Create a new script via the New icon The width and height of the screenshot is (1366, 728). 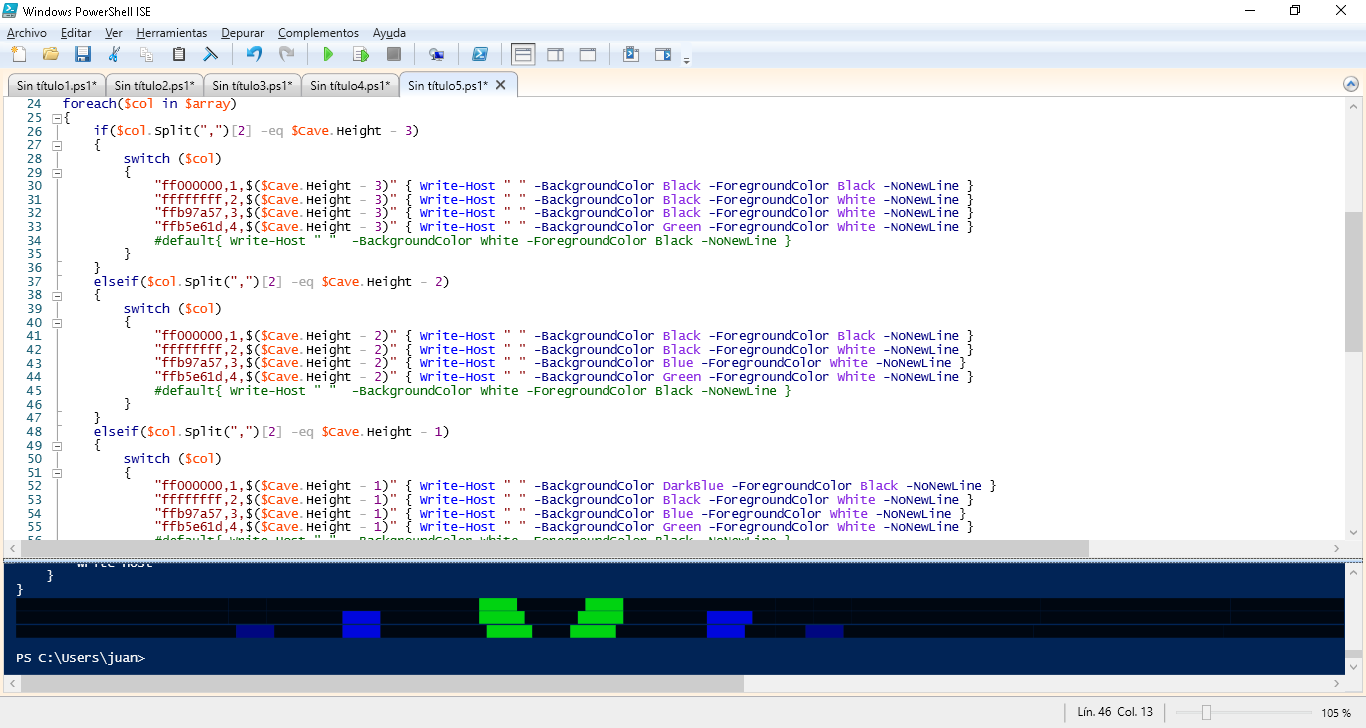point(17,54)
